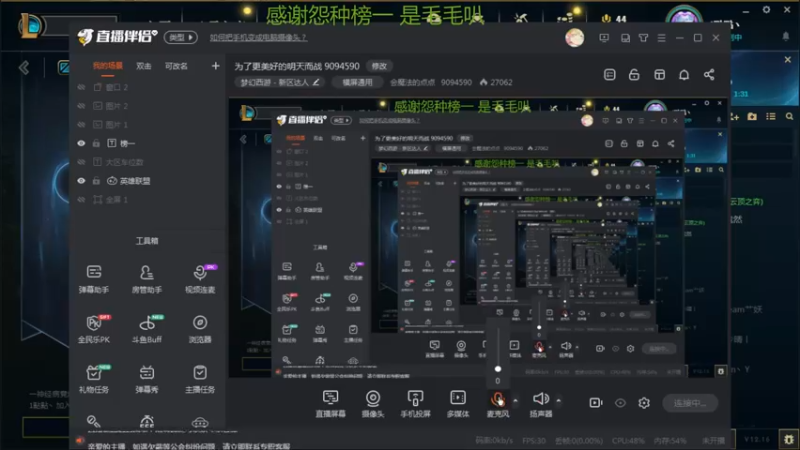Open the 弹幕秀 tool
The height and width of the screenshot is (450, 800).
pos(147,379)
